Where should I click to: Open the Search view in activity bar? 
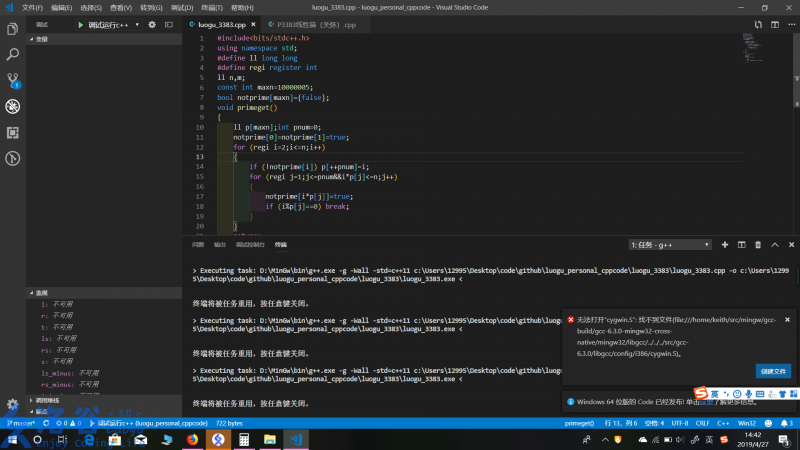13,55
